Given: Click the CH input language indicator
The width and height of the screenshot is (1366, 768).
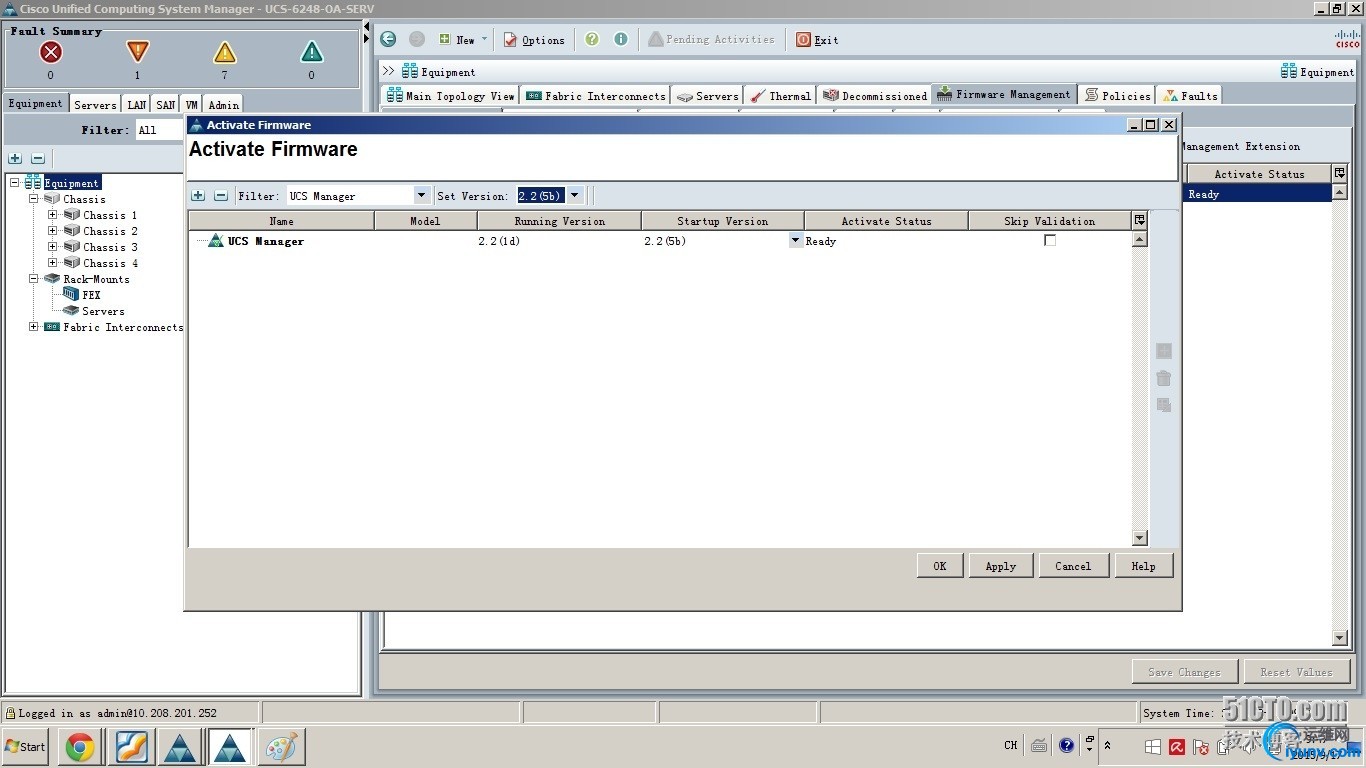Looking at the screenshot, I should pyautogui.click(x=1011, y=745).
